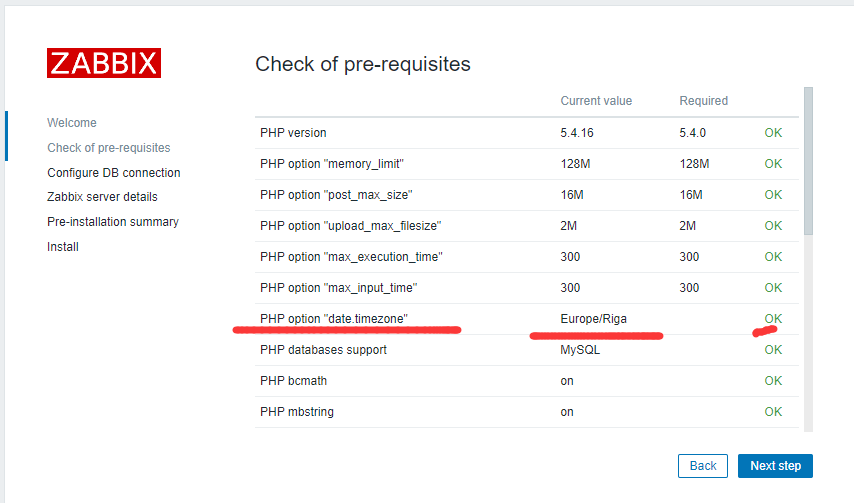This screenshot has height=503, width=854.
Task: Go back with the Back button
Action: pyautogui.click(x=703, y=466)
